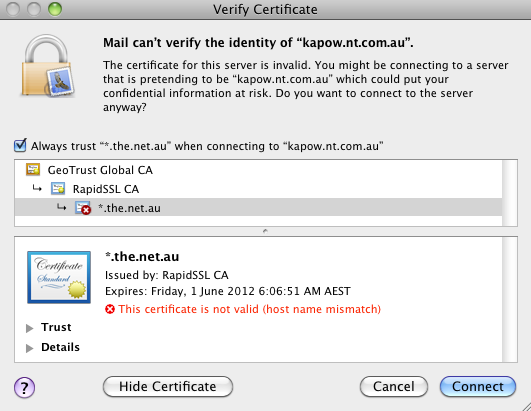This screenshot has height=411, width=531.
Task: Click the green zoom window button
Action: click(55, 9)
